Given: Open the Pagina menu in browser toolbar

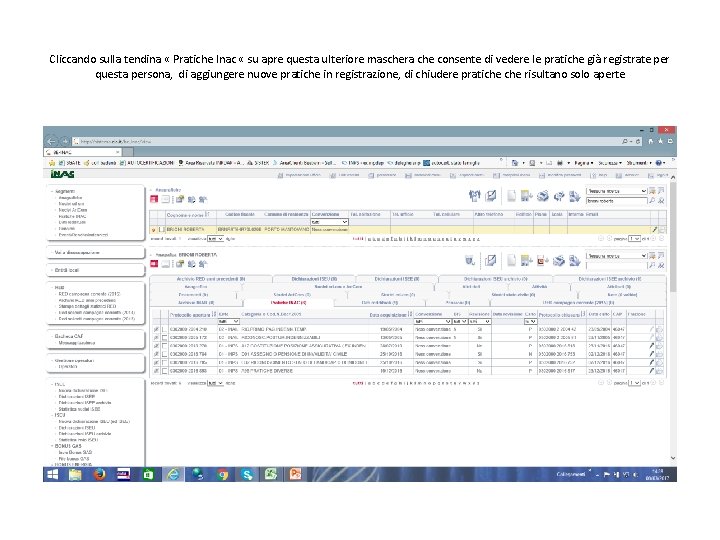Looking at the screenshot, I should click(583, 163).
